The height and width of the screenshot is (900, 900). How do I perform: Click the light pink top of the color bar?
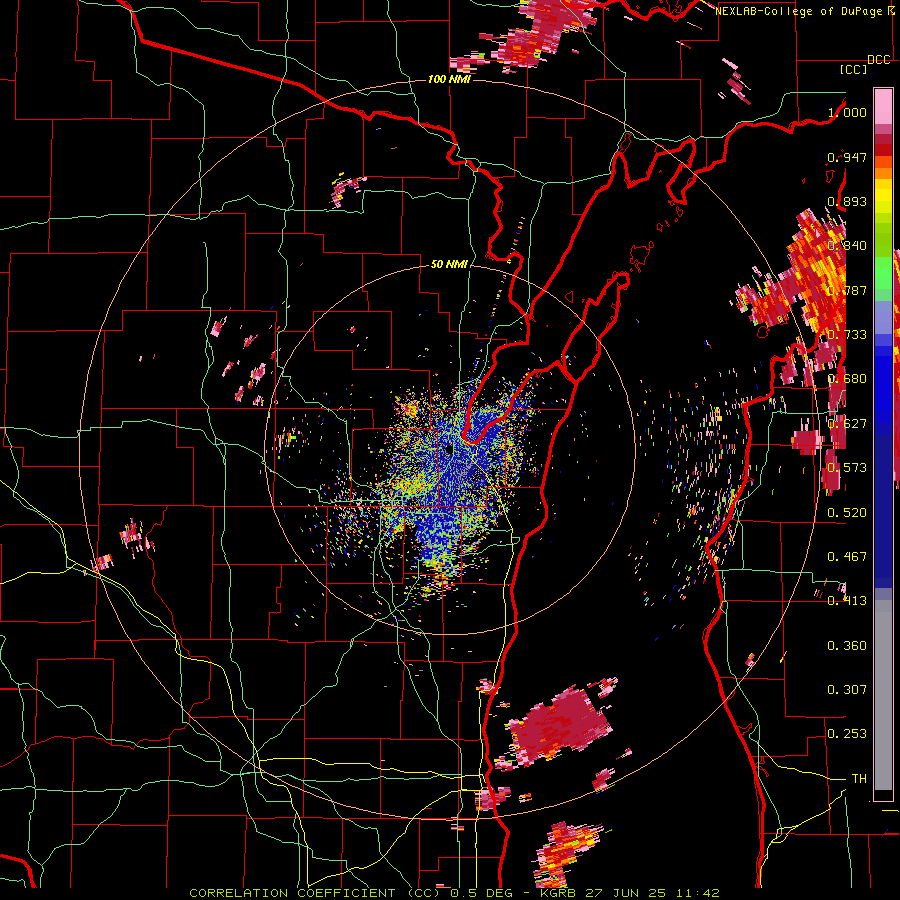pyautogui.click(x=883, y=107)
